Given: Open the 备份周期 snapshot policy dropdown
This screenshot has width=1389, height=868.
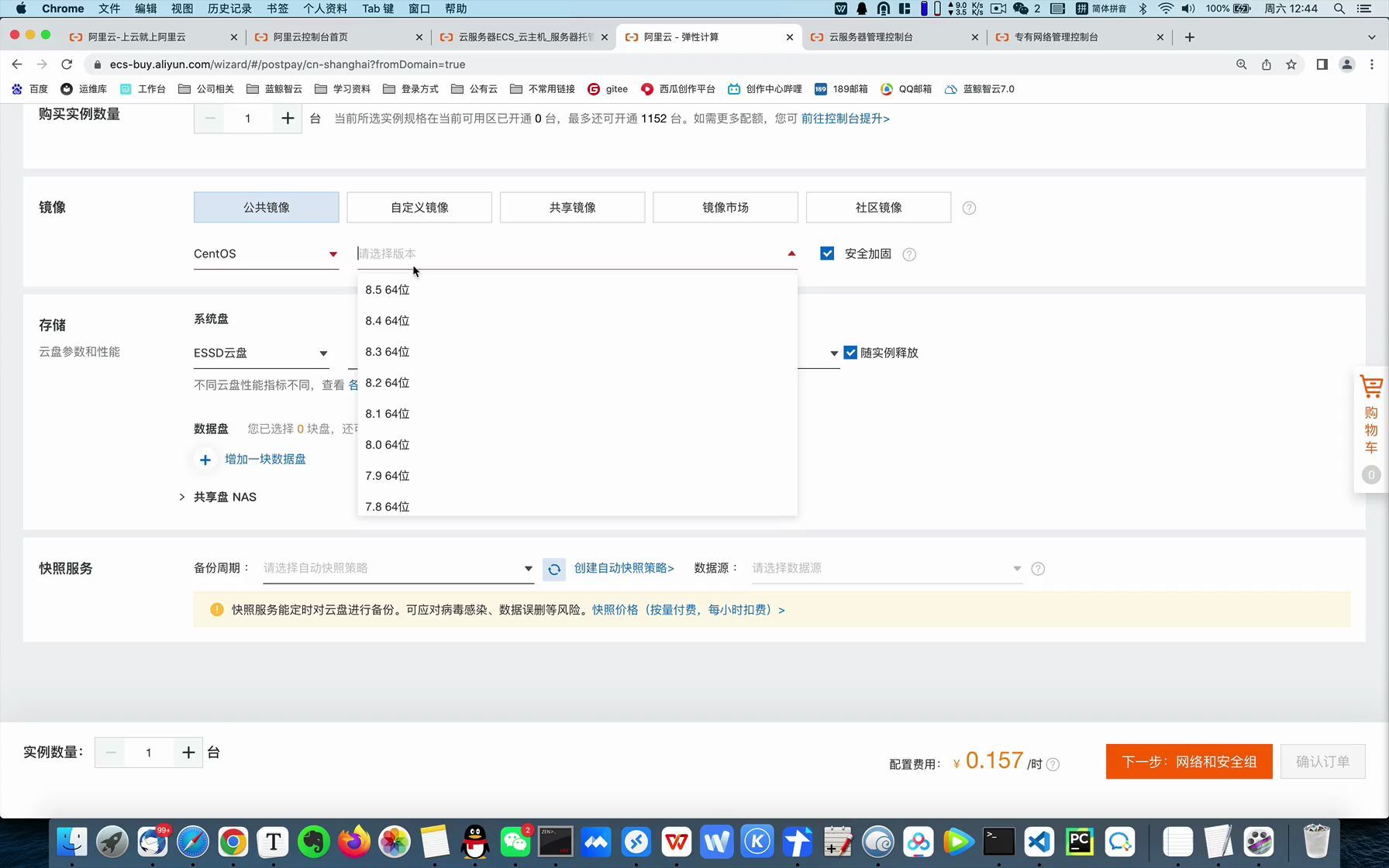Looking at the screenshot, I should (398, 568).
